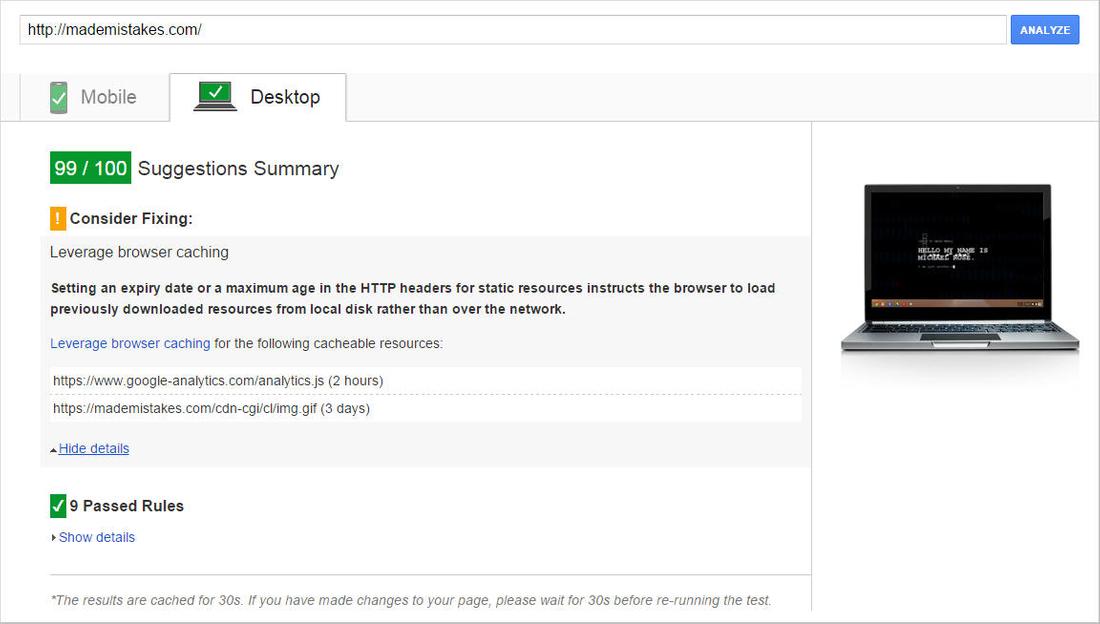Click the blue Analyze button

(x=1044, y=29)
